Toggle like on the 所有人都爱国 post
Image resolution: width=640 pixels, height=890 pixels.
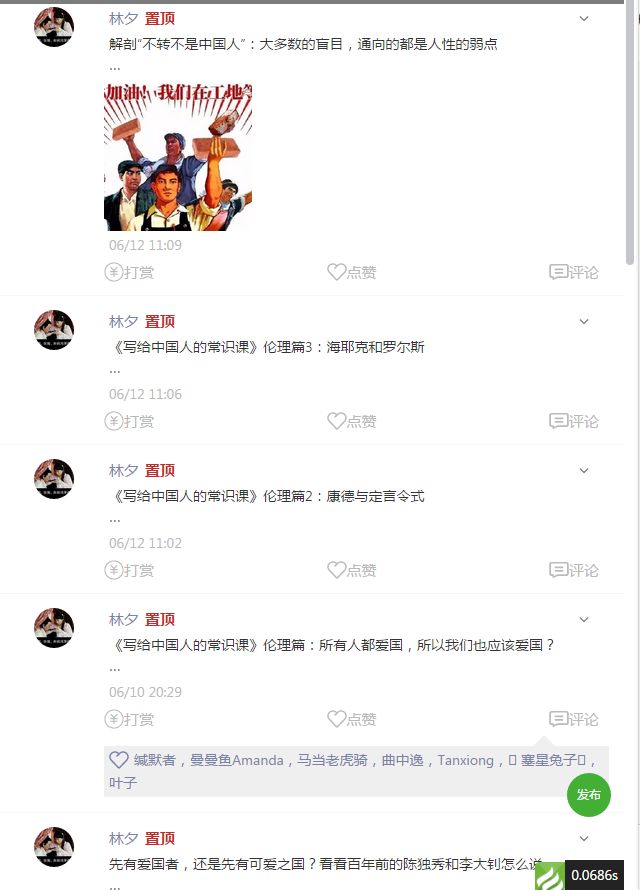(351, 719)
